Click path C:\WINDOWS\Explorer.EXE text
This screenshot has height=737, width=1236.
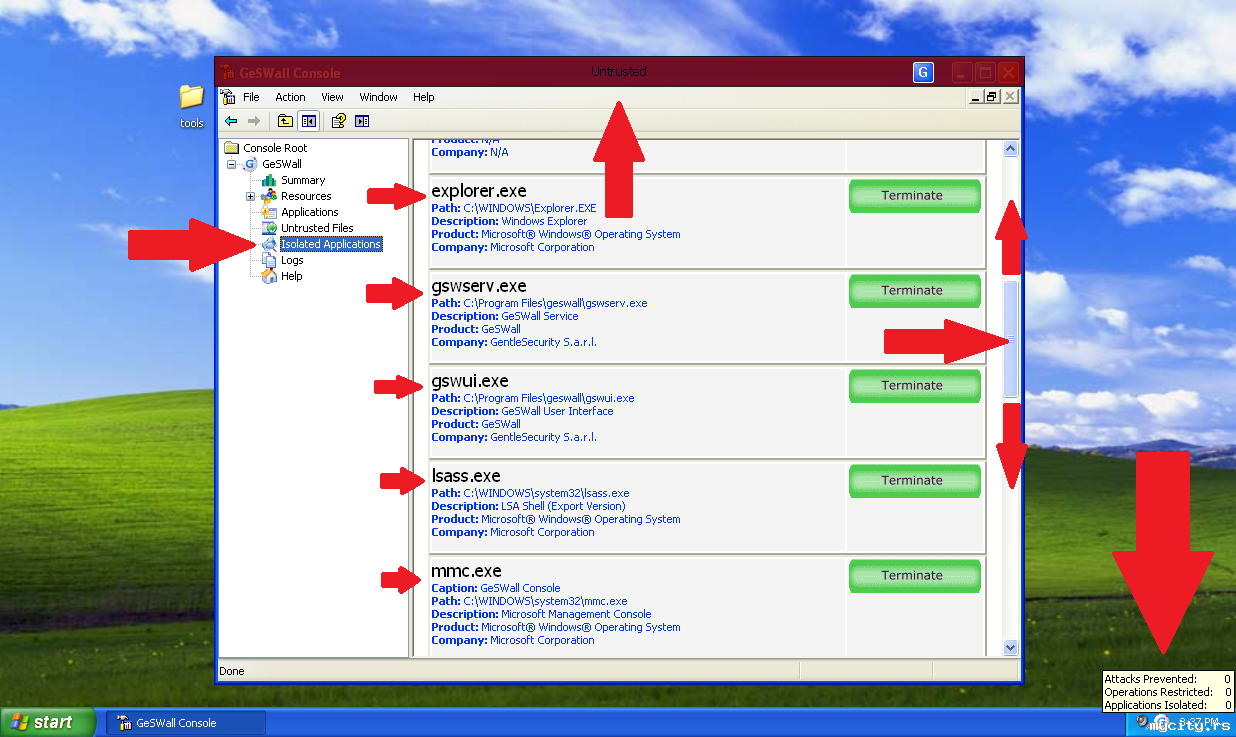[x=529, y=208]
